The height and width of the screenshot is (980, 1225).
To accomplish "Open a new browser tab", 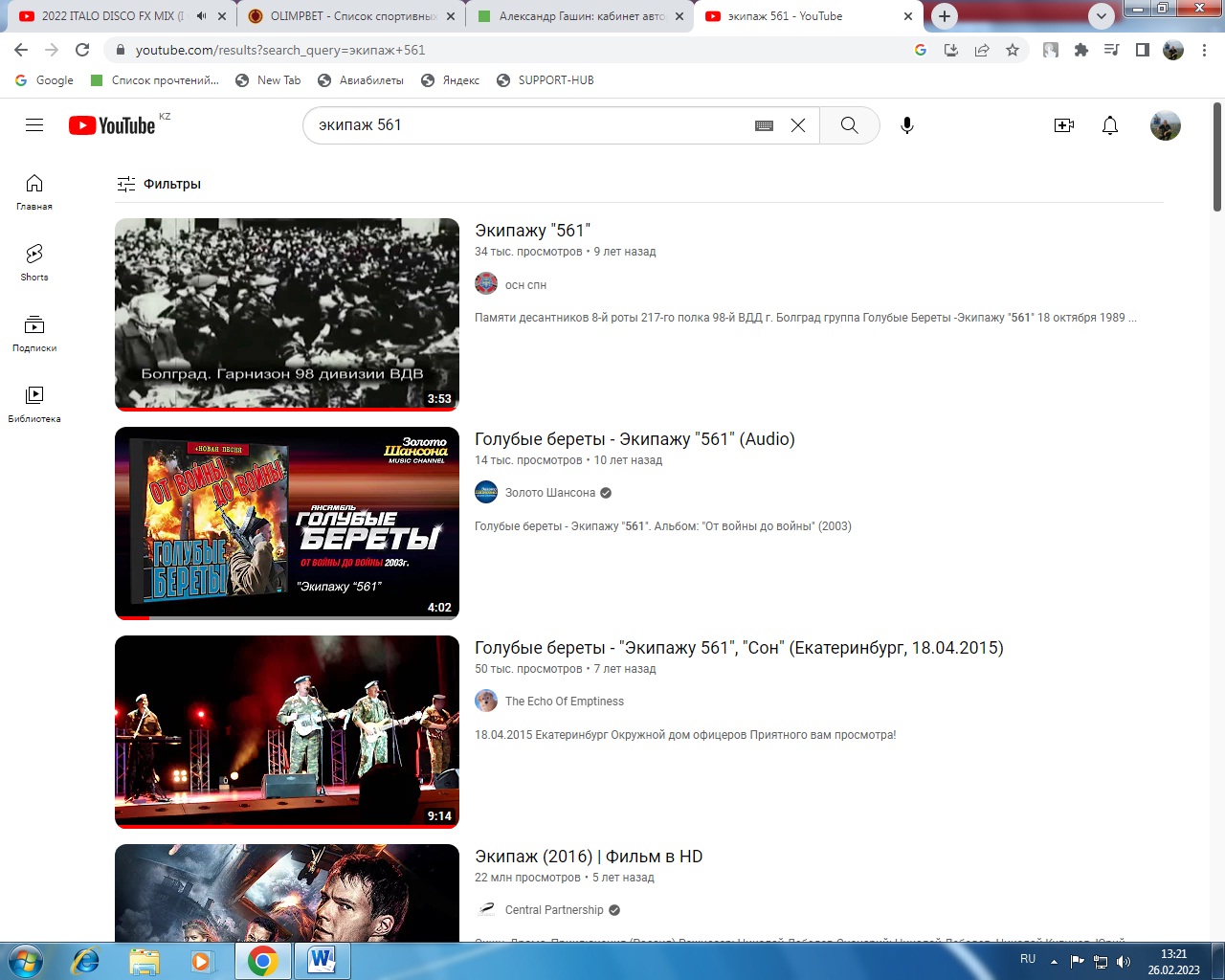I will (945, 16).
